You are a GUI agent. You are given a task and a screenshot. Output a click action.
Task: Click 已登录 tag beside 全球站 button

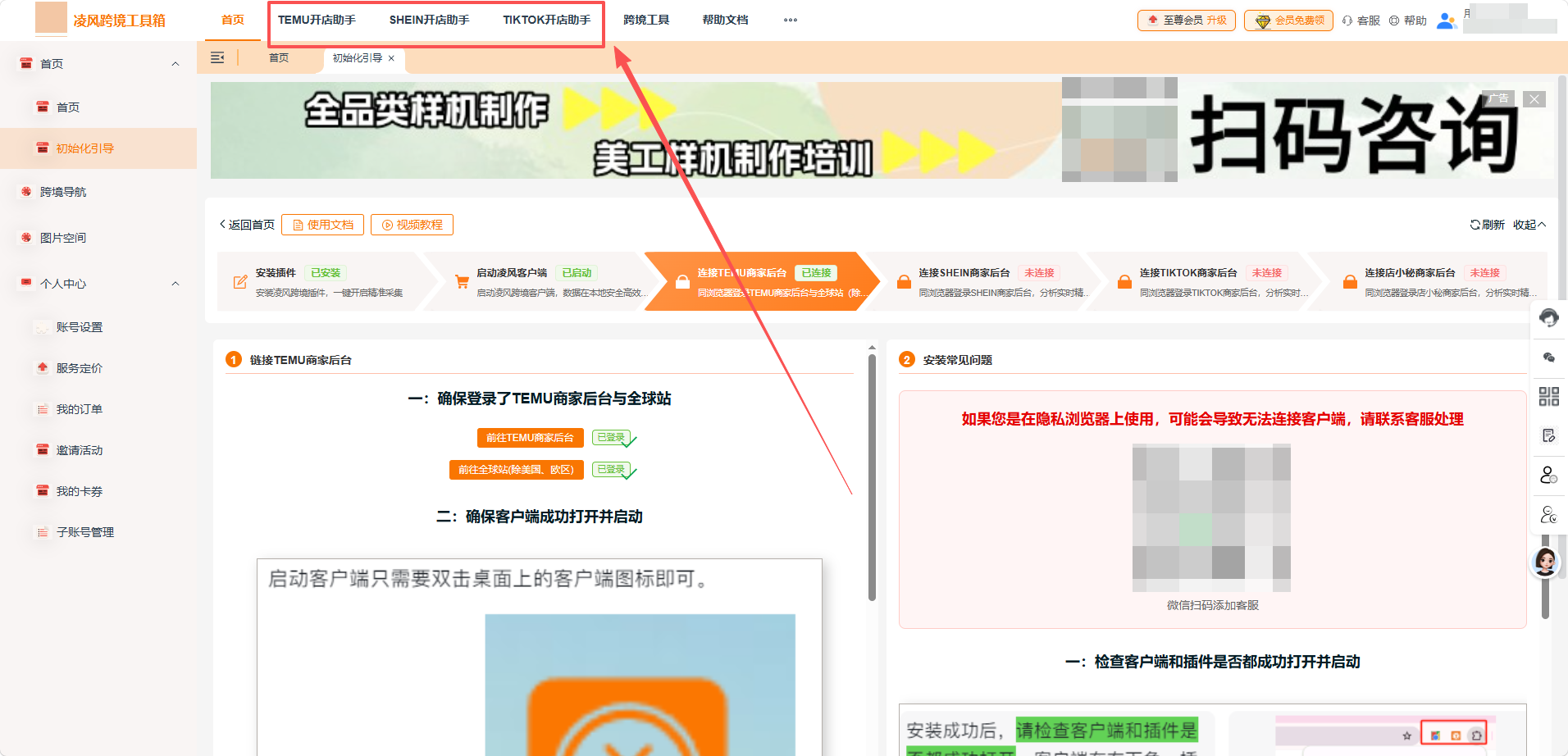(612, 470)
